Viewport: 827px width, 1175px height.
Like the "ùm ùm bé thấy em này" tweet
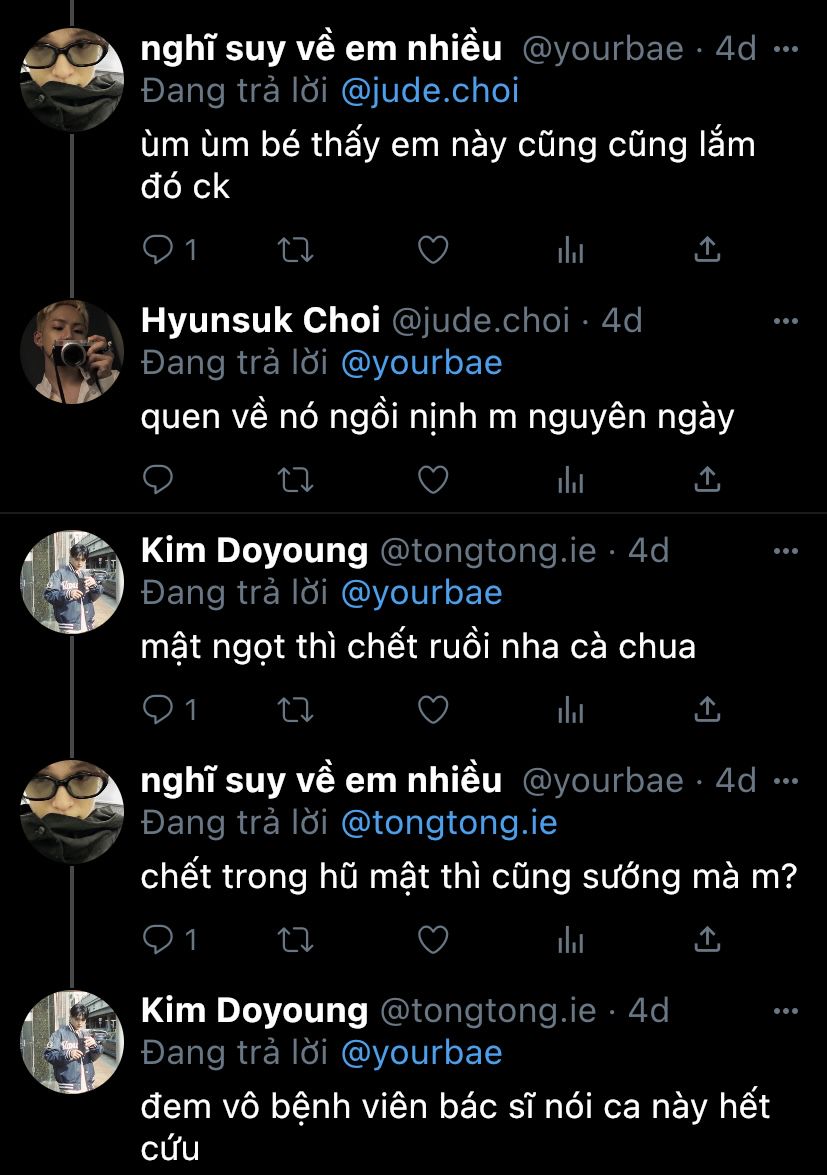(x=432, y=250)
